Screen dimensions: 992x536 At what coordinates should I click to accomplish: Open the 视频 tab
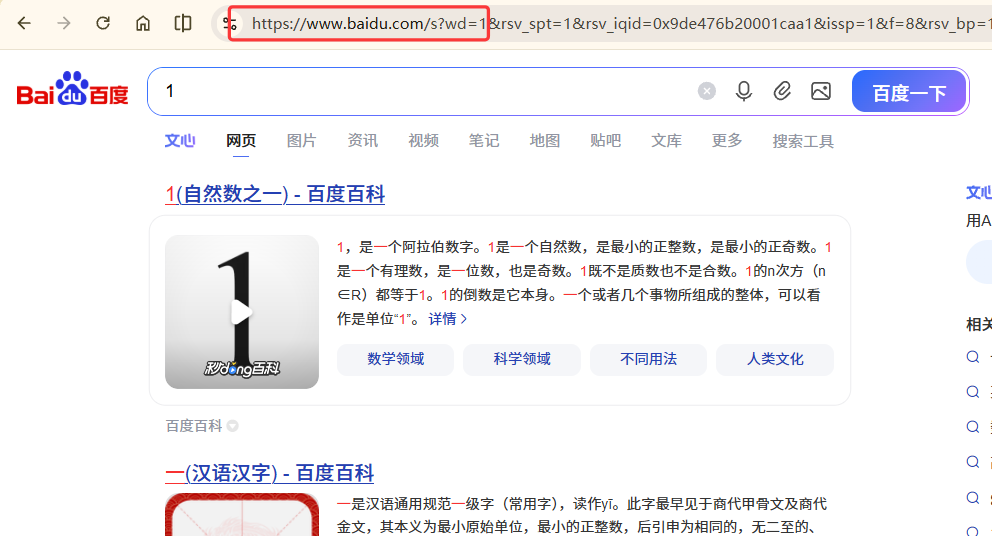423,140
